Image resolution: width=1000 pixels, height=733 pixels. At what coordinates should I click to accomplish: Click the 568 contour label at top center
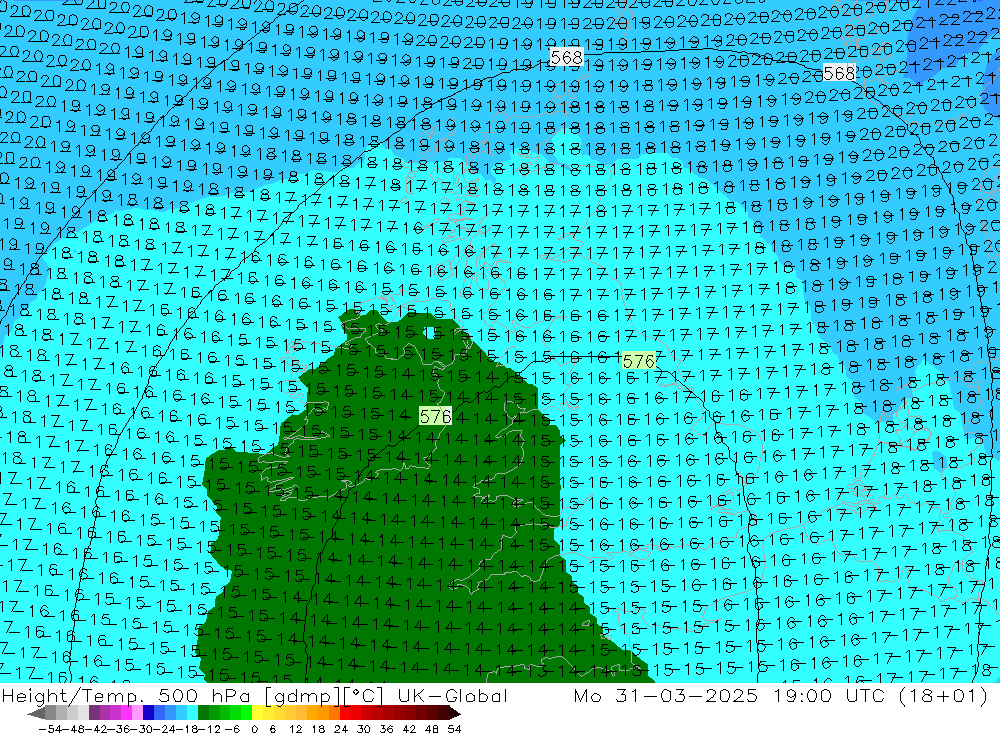pos(566,58)
